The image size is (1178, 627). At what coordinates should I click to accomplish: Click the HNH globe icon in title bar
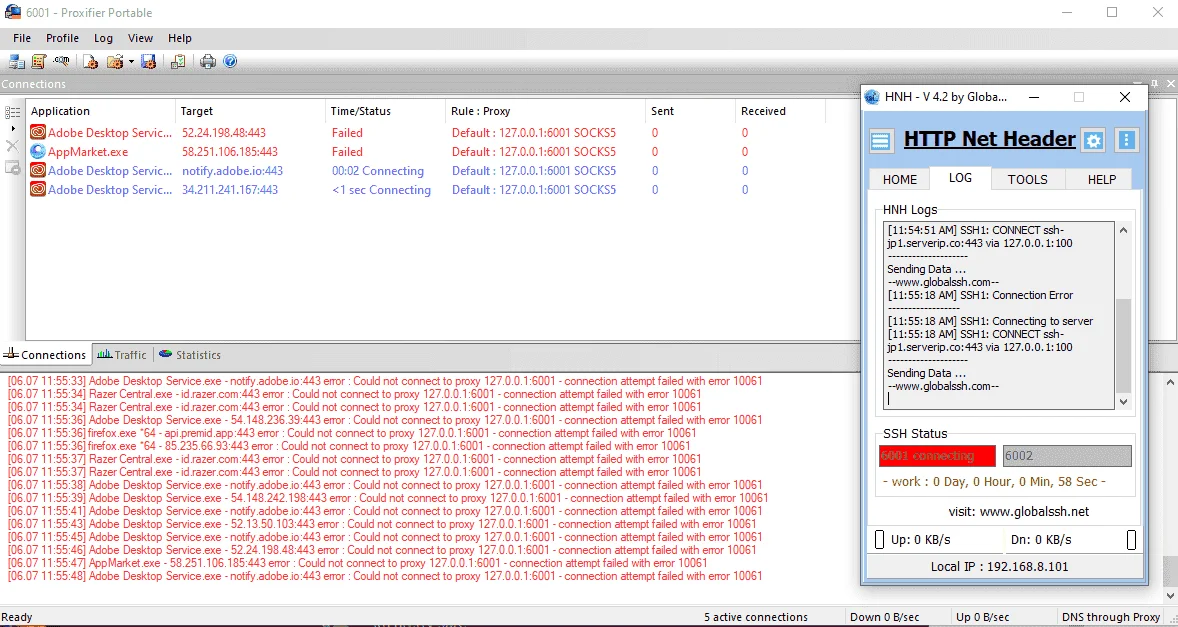(x=872, y=97)
